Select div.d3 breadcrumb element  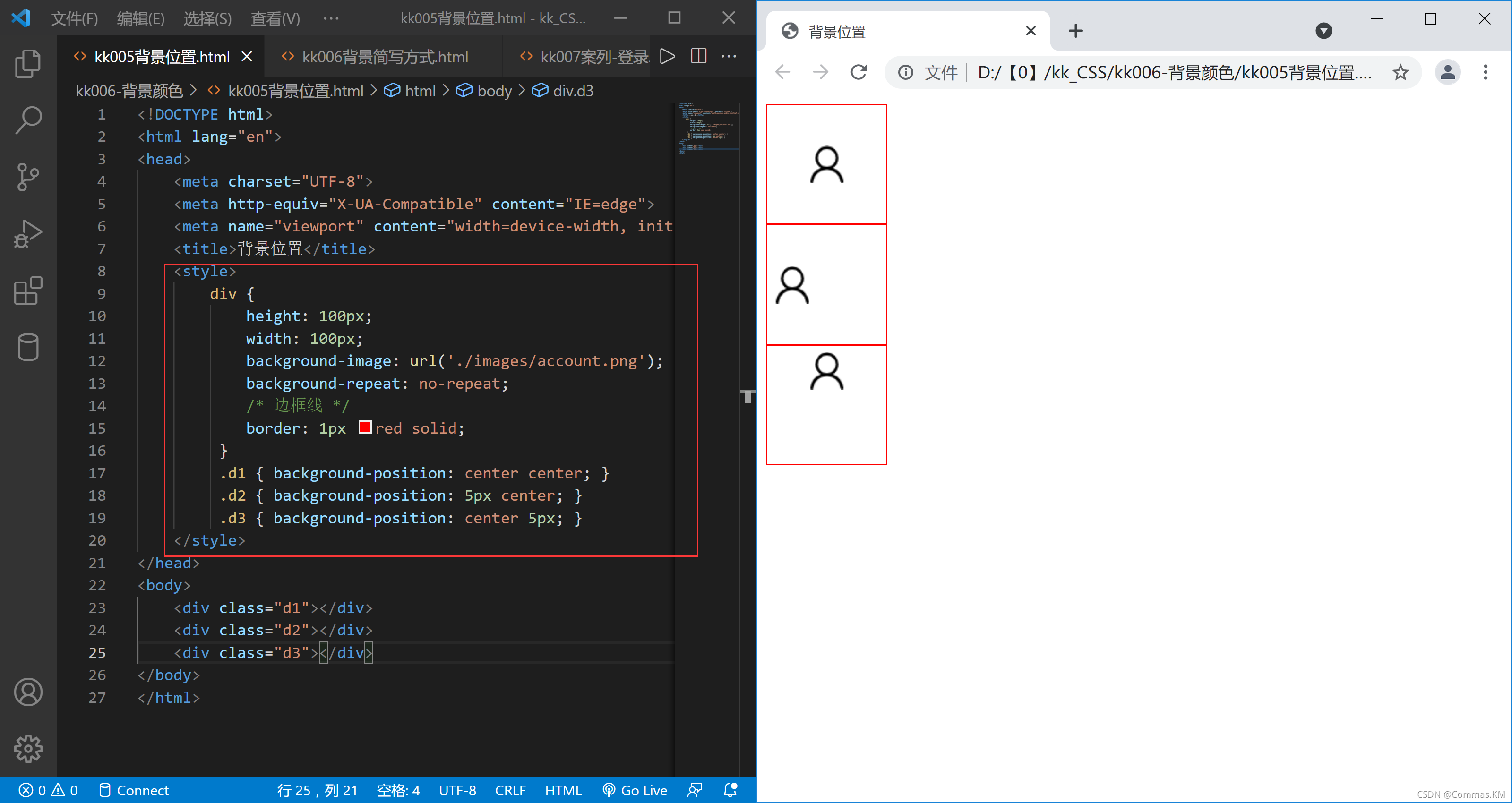563,91
